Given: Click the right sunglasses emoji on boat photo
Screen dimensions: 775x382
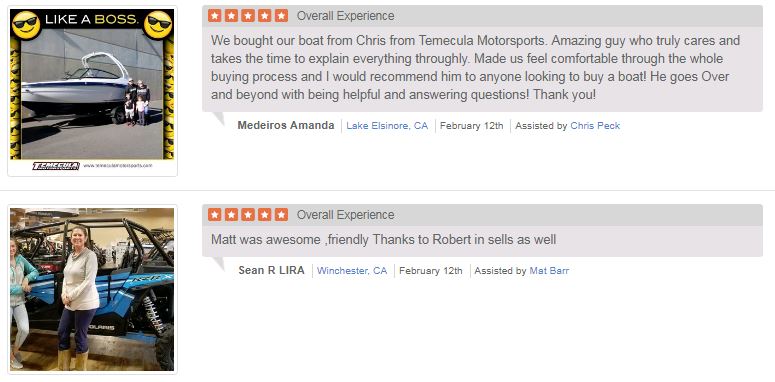Looking at the screenshot, I should pos(158,25).
